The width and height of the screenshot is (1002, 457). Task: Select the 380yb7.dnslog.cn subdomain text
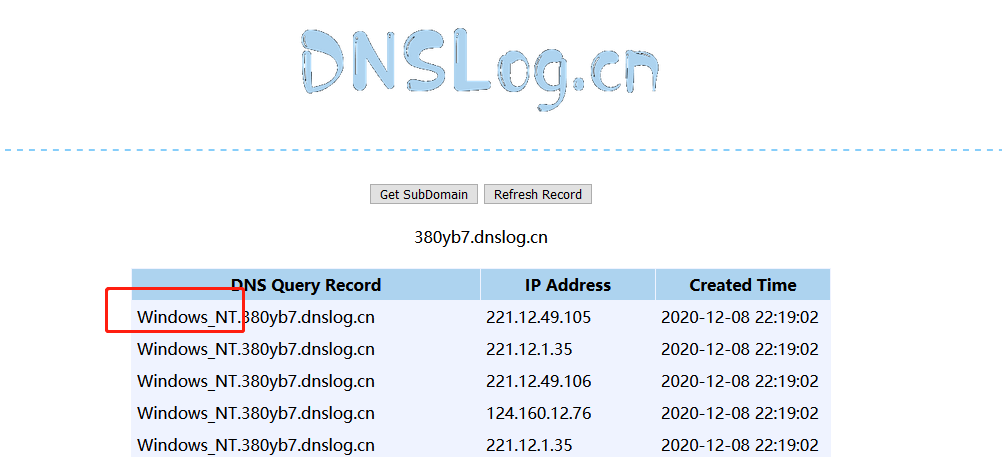coord(481,238)
